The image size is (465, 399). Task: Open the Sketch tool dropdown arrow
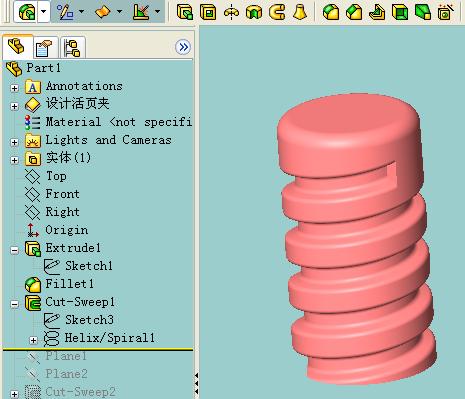(x=81, y=11)
